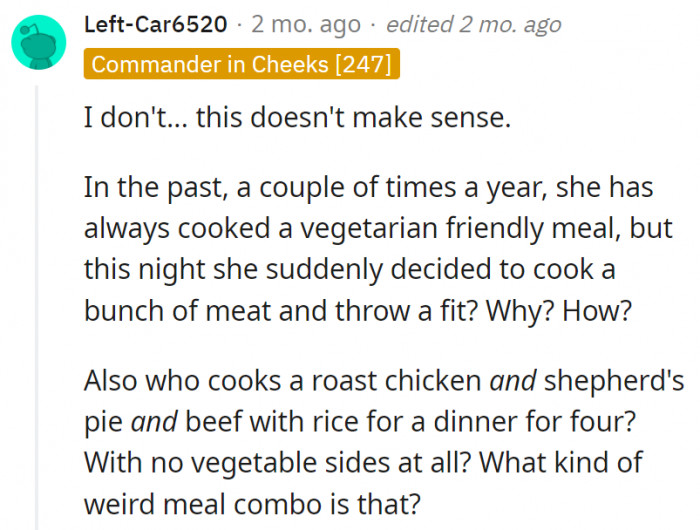Collapse the comment using the vertical thread line
Screen dimensions: 700x530
click(x=39, y=300)
